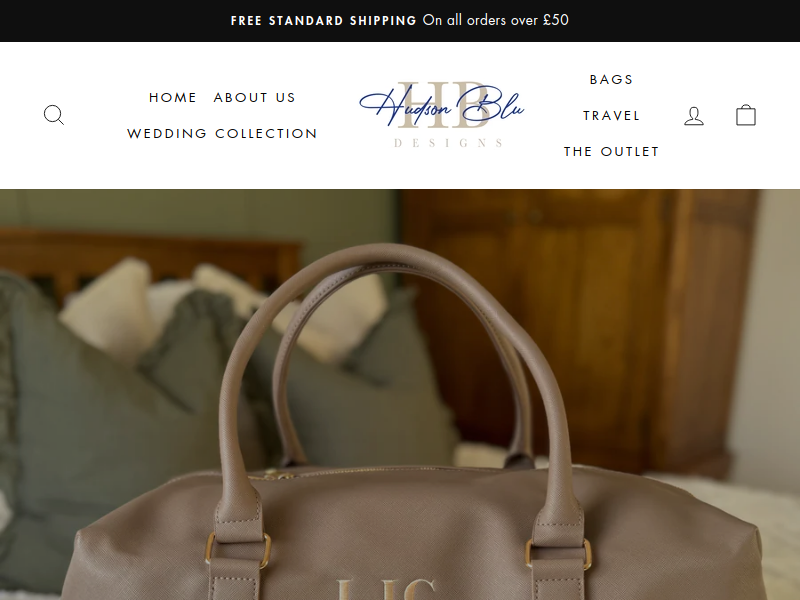800x600 pixels.
Task: Click the DESIGNS text under the logo
Action: (448, 143)
